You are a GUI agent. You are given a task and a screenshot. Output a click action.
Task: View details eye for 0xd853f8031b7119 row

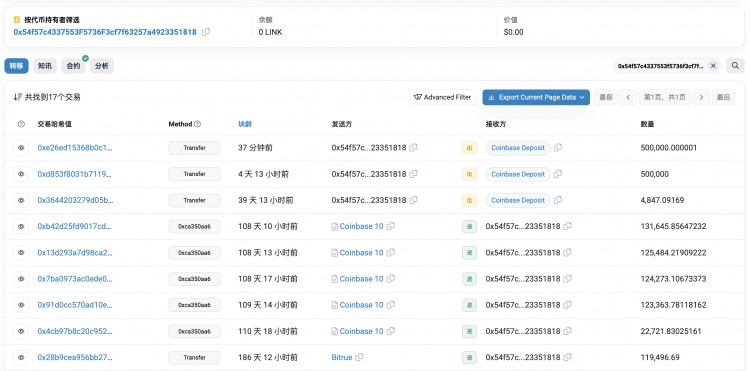[x=21, y=174]
